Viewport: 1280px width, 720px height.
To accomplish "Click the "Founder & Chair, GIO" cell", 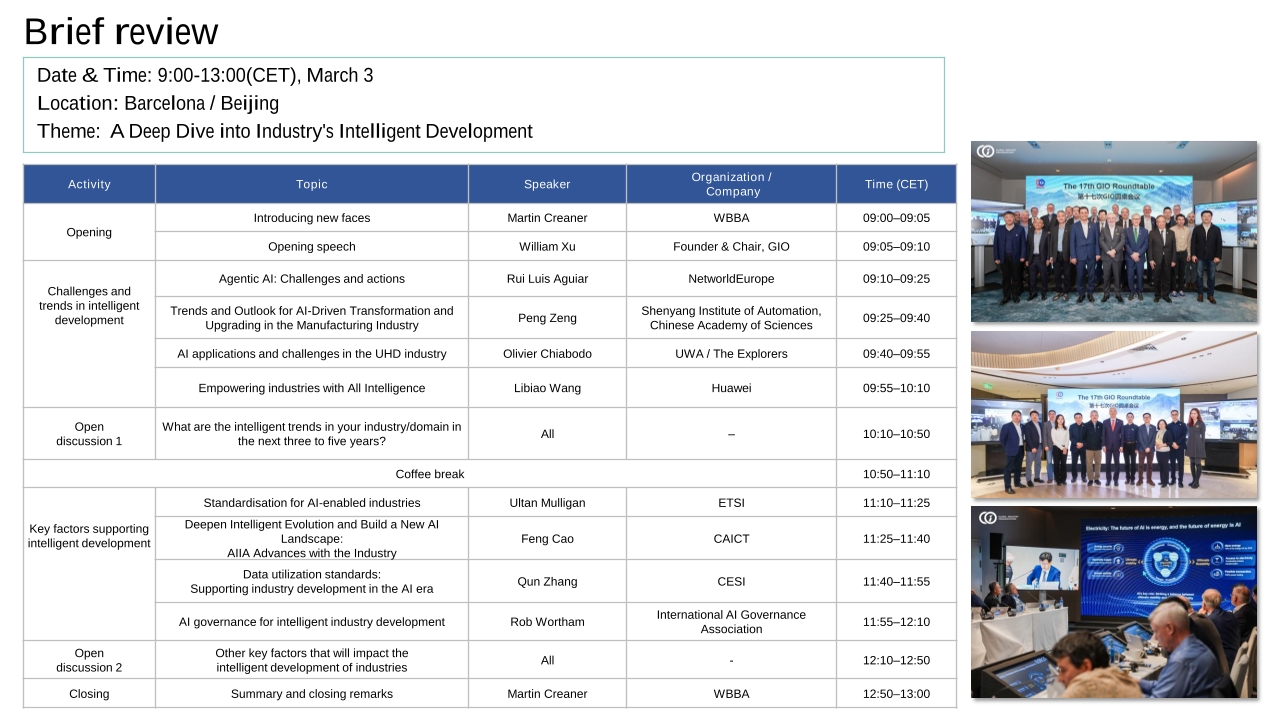I will 731,247.
